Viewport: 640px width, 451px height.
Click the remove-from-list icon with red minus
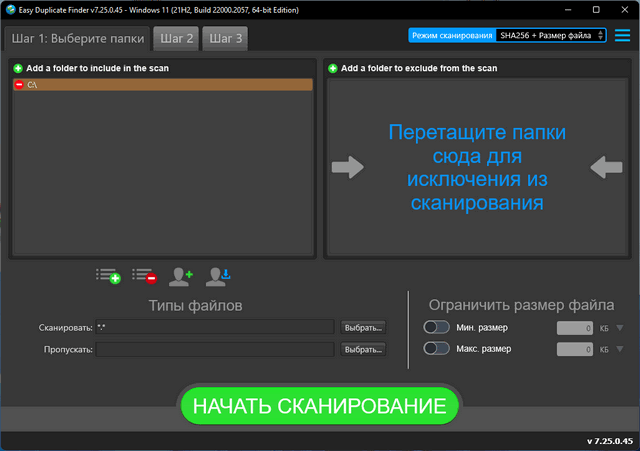144,276
